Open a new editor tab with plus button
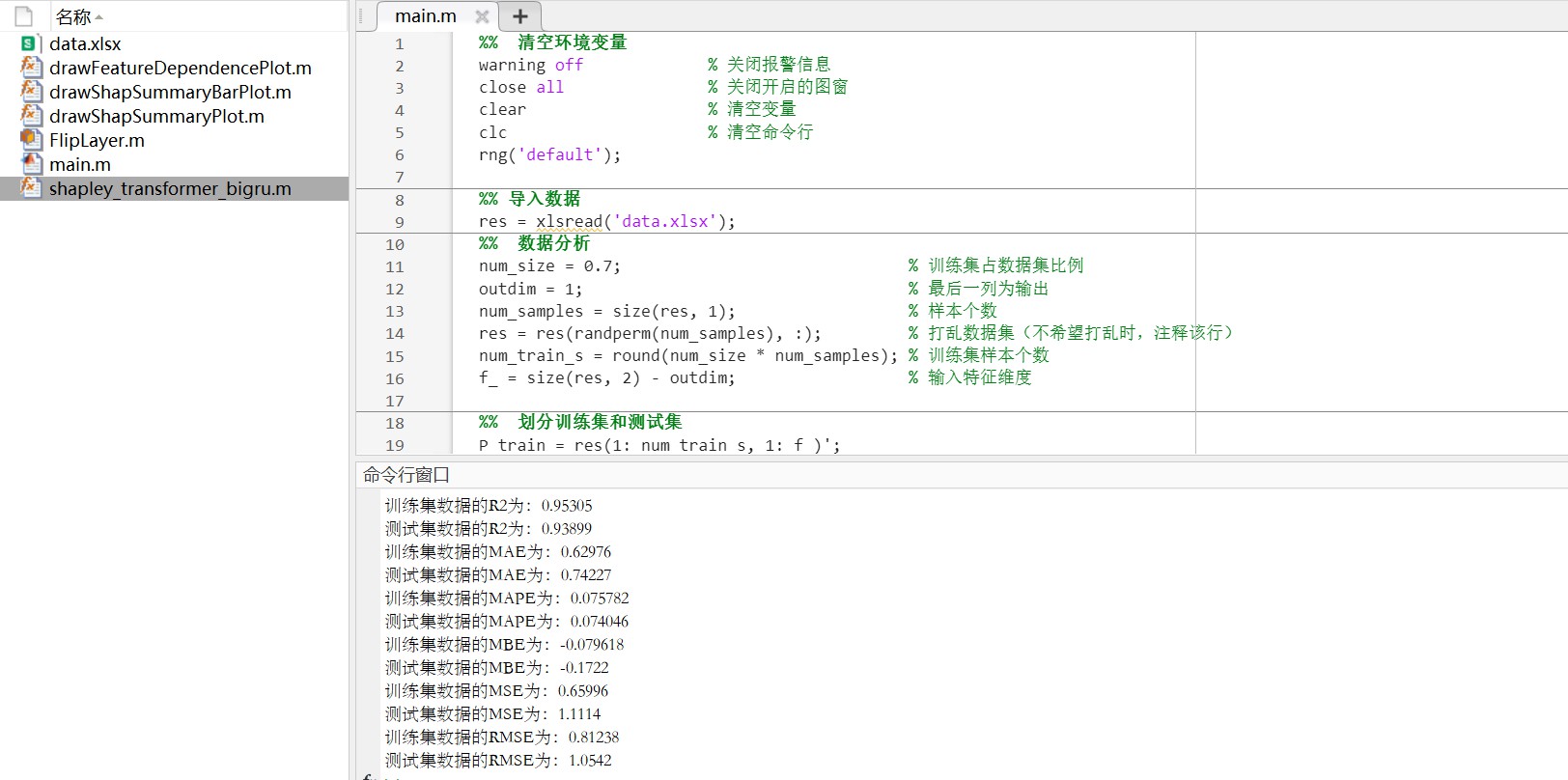Viewport: 1568px width, 780px height. coord(520,16)
